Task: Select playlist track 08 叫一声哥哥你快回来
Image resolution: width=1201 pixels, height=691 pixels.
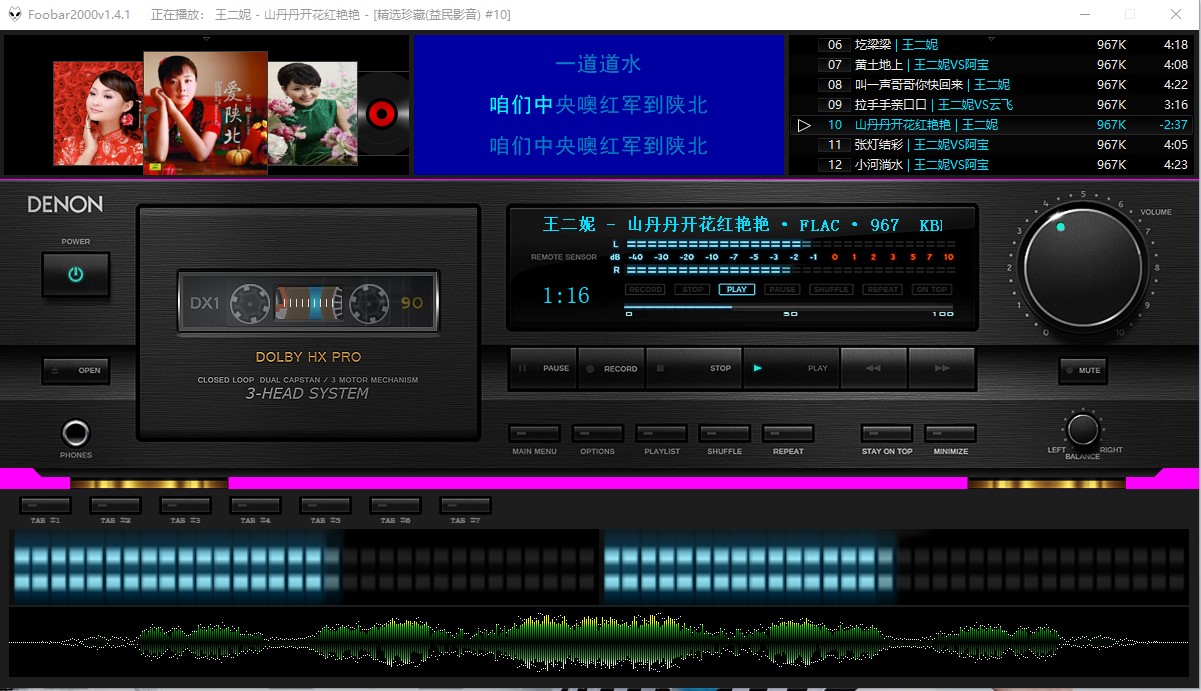Action: coord(990,85)
